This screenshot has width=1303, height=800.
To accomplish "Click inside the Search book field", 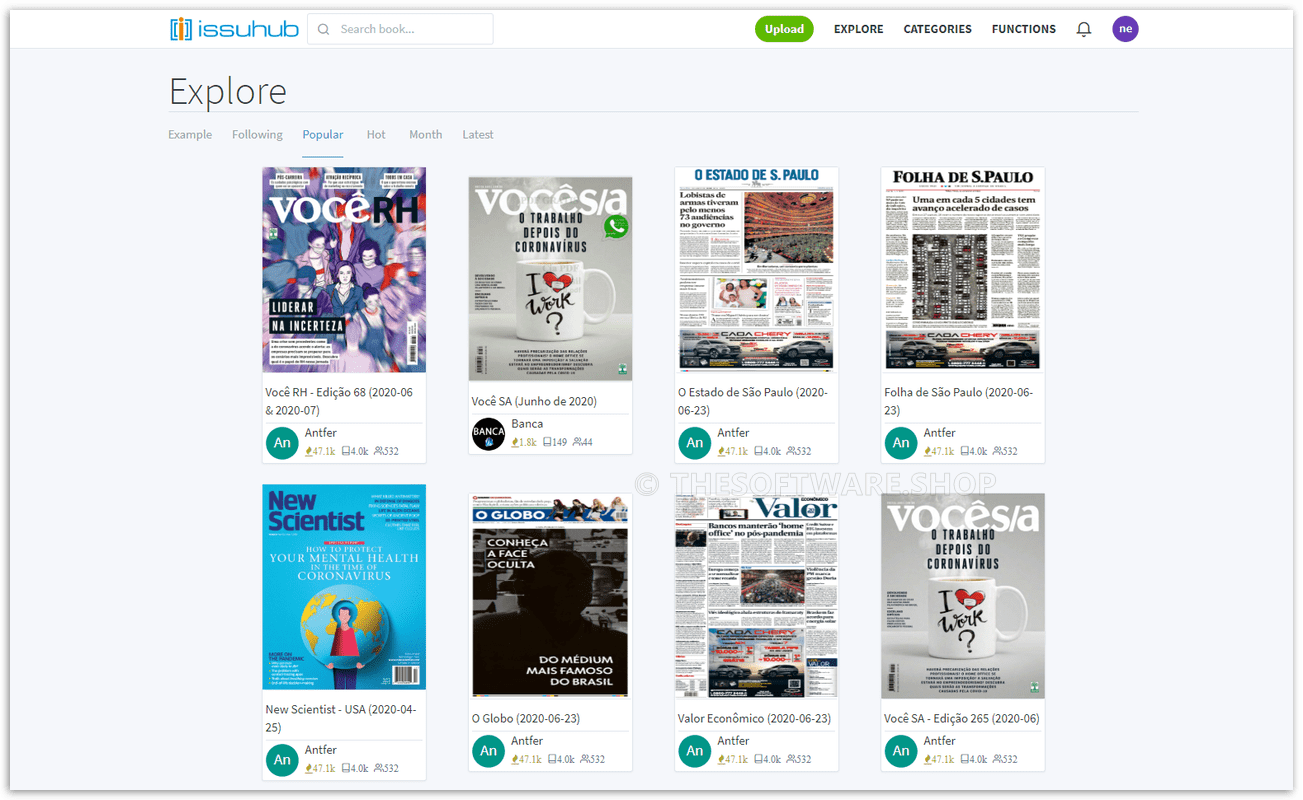I will 410,29.
